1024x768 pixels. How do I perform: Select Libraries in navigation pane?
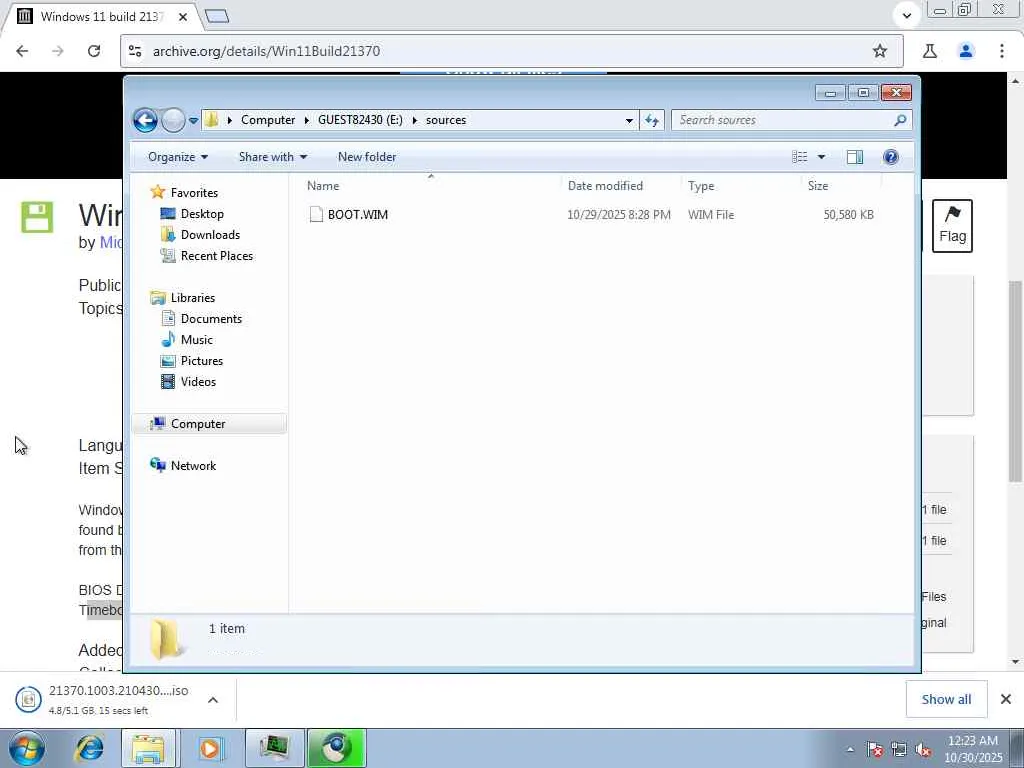point(193,298)
